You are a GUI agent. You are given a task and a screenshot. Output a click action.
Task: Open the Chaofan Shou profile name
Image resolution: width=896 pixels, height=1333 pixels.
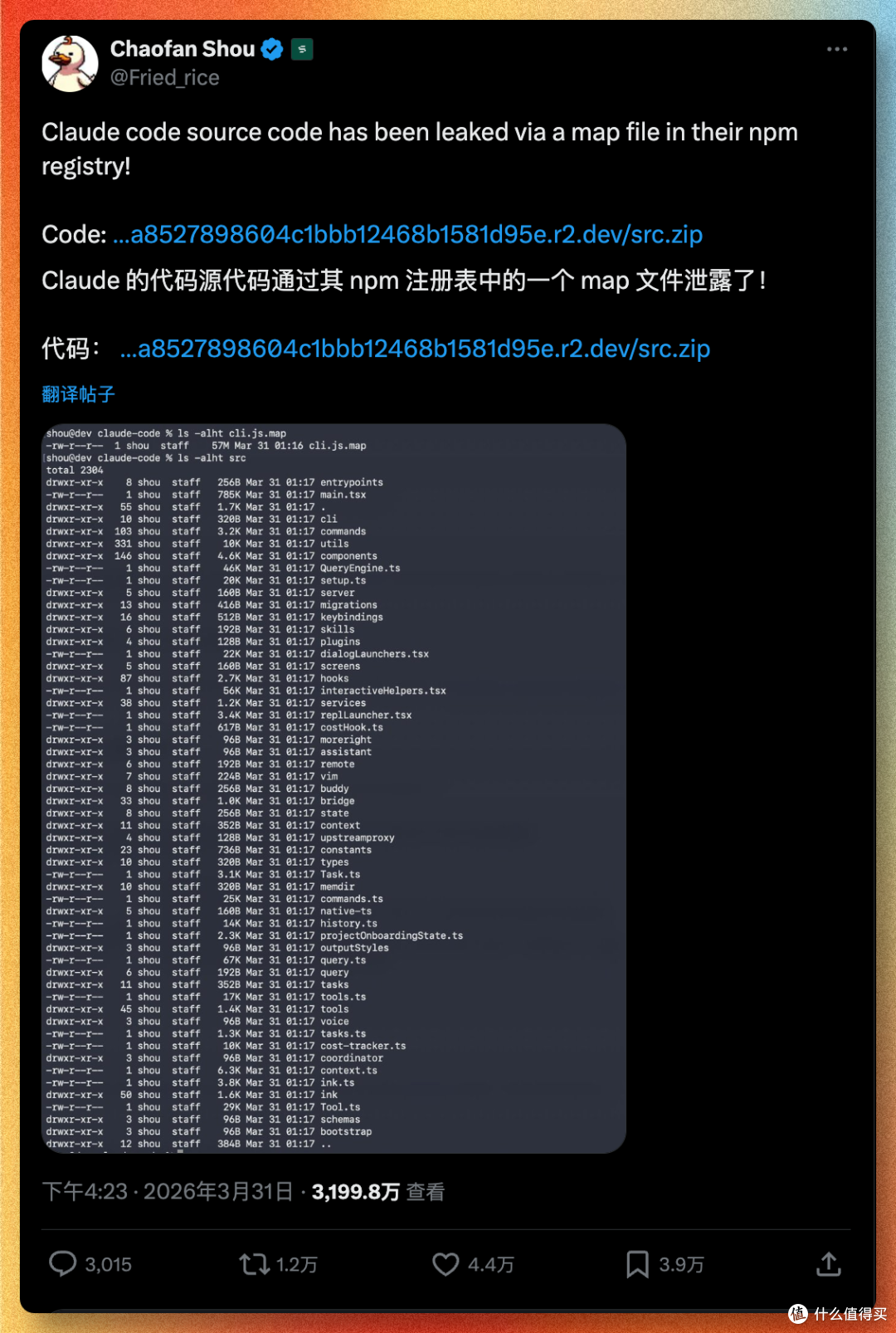(x=183, y=49)
